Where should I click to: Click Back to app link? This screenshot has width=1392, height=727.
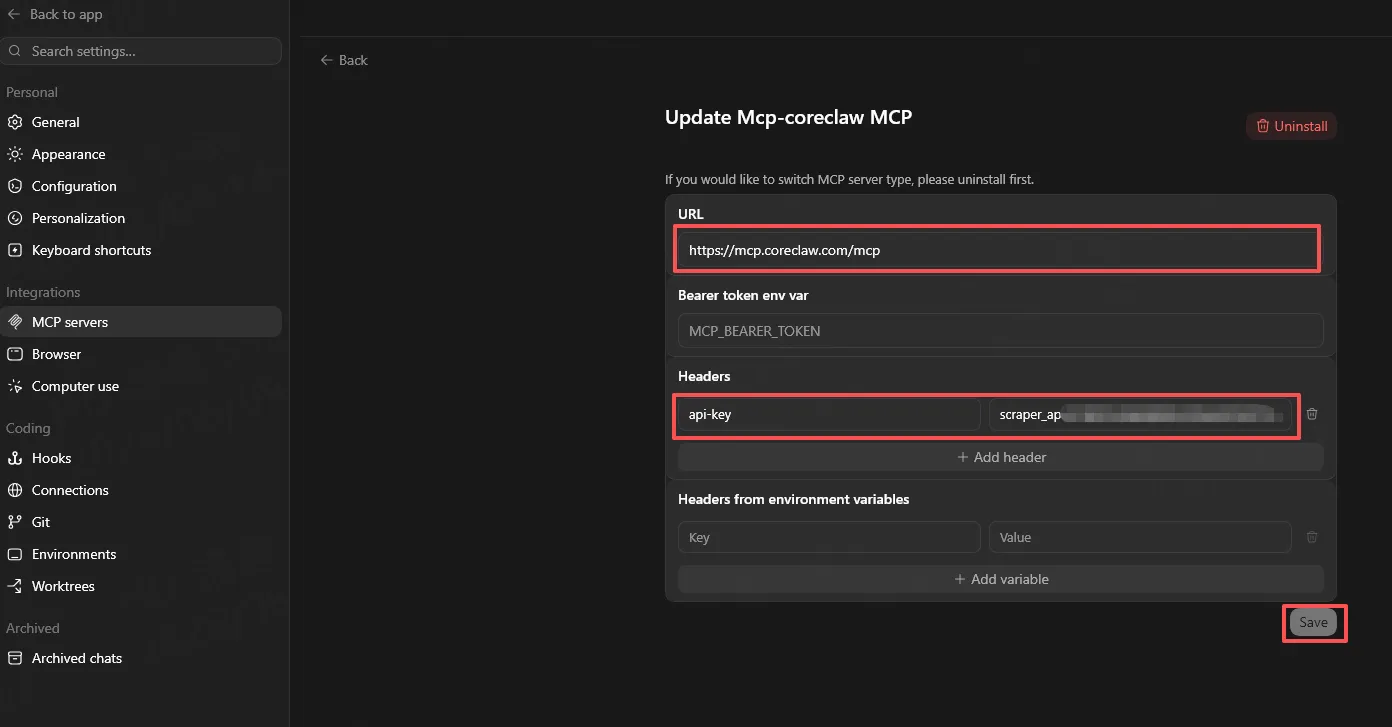click(54, 14)
